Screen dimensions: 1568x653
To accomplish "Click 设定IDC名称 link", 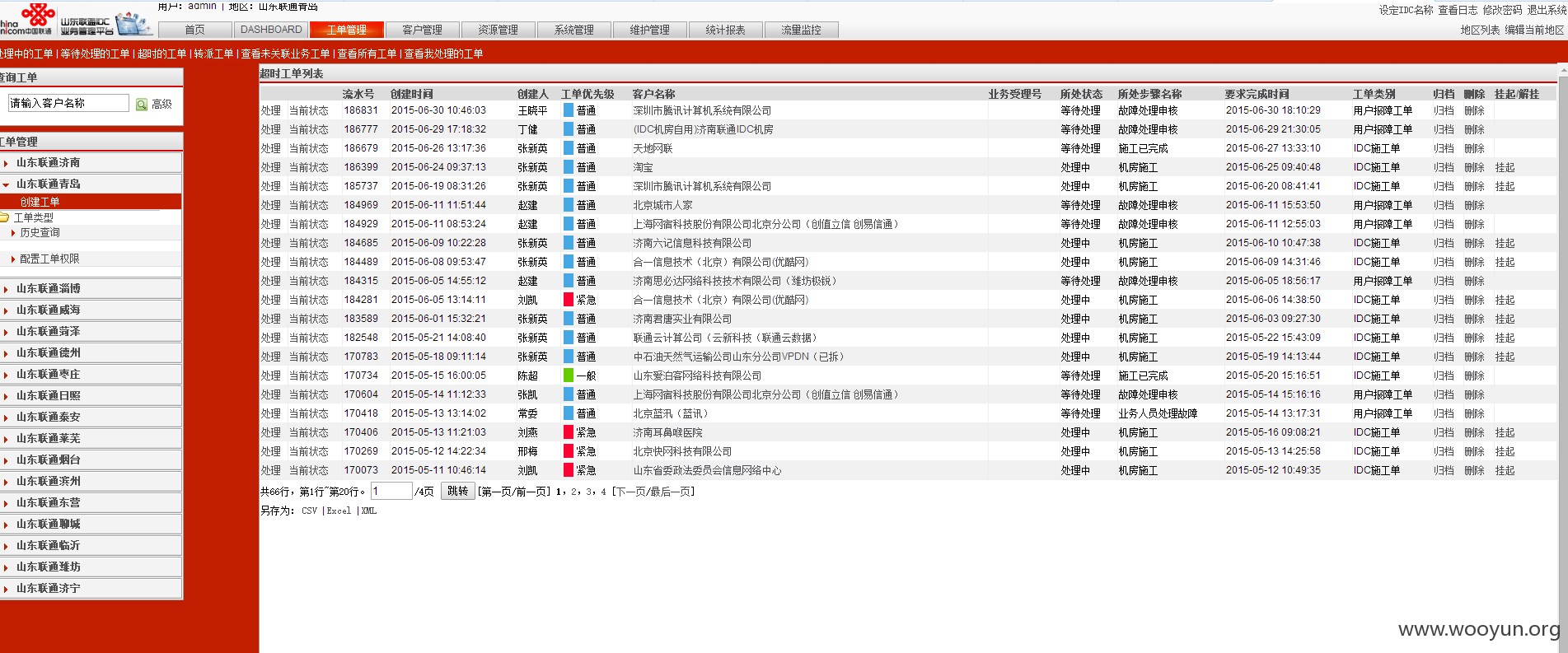I will click(x=1407, y=10).
